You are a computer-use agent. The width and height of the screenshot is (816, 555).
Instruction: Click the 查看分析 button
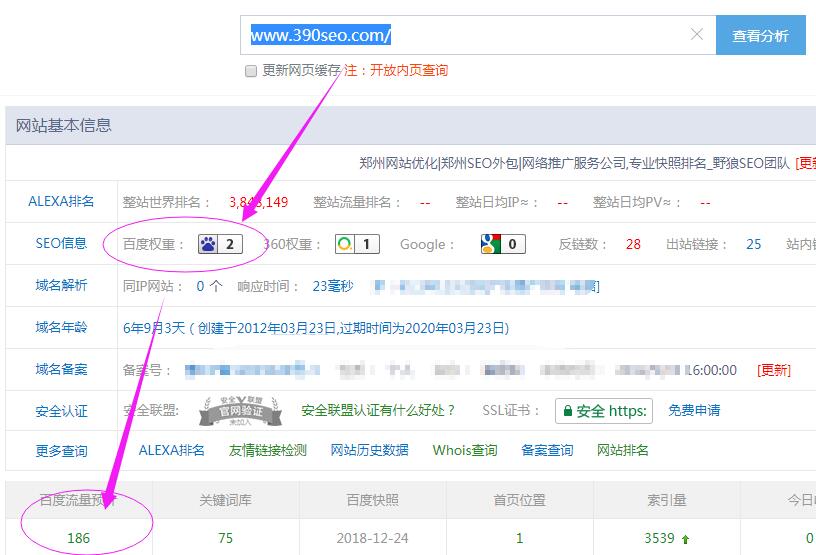click(760, 35)
